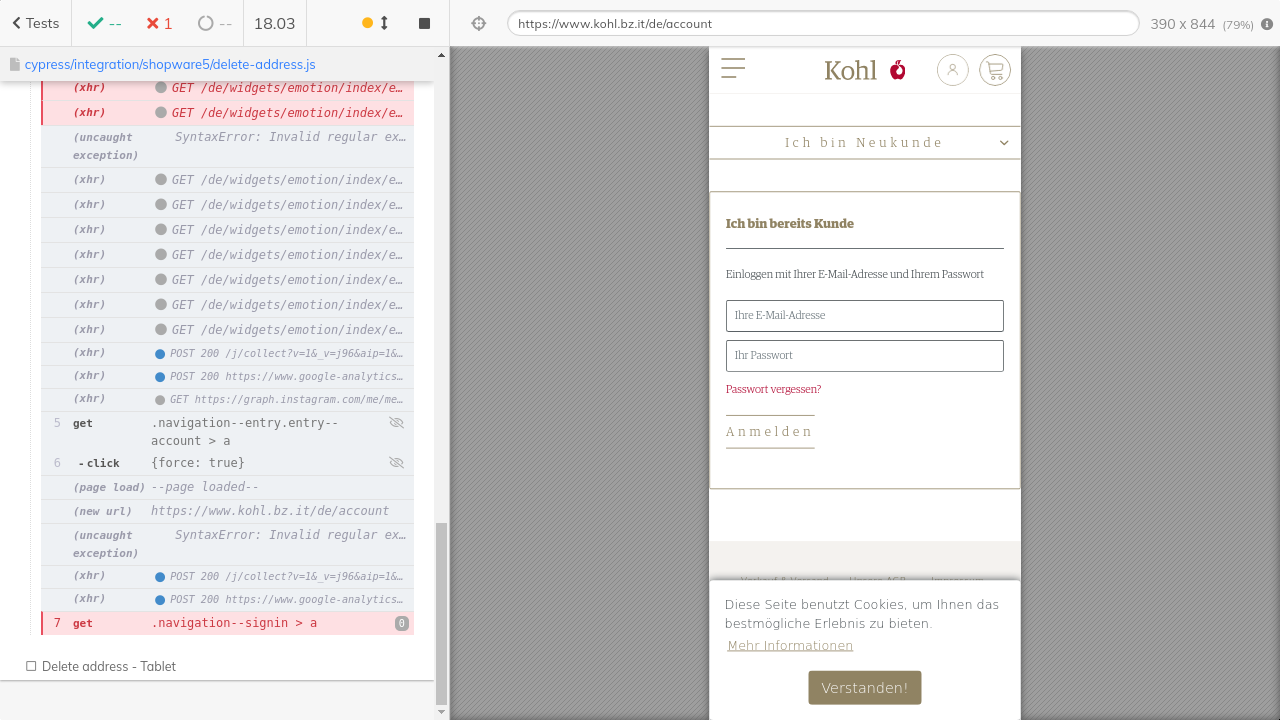Open the Mehr Informationen cookie link

[790, 646]
